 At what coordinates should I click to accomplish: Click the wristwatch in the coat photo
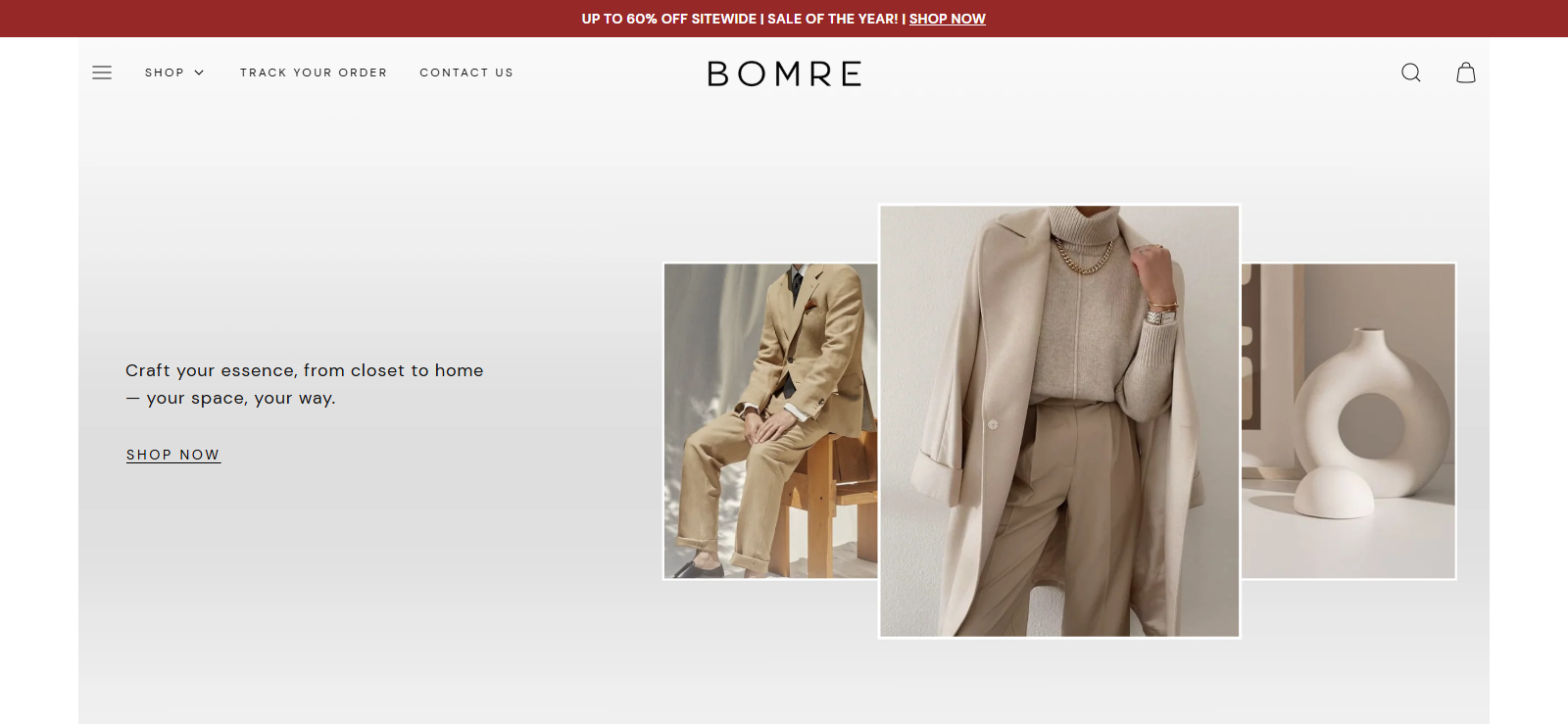[x=1160, y=315]
